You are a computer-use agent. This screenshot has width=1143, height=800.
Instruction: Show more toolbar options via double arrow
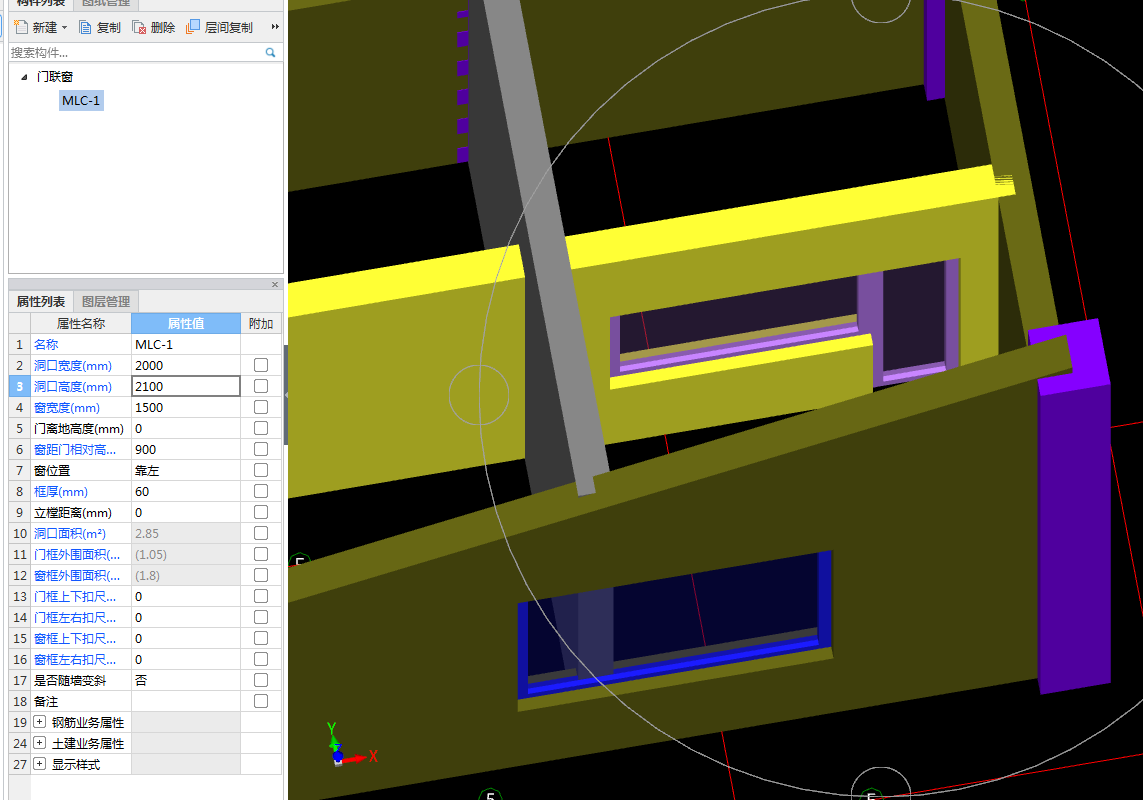pyautogui.click(x=275, y=27)
